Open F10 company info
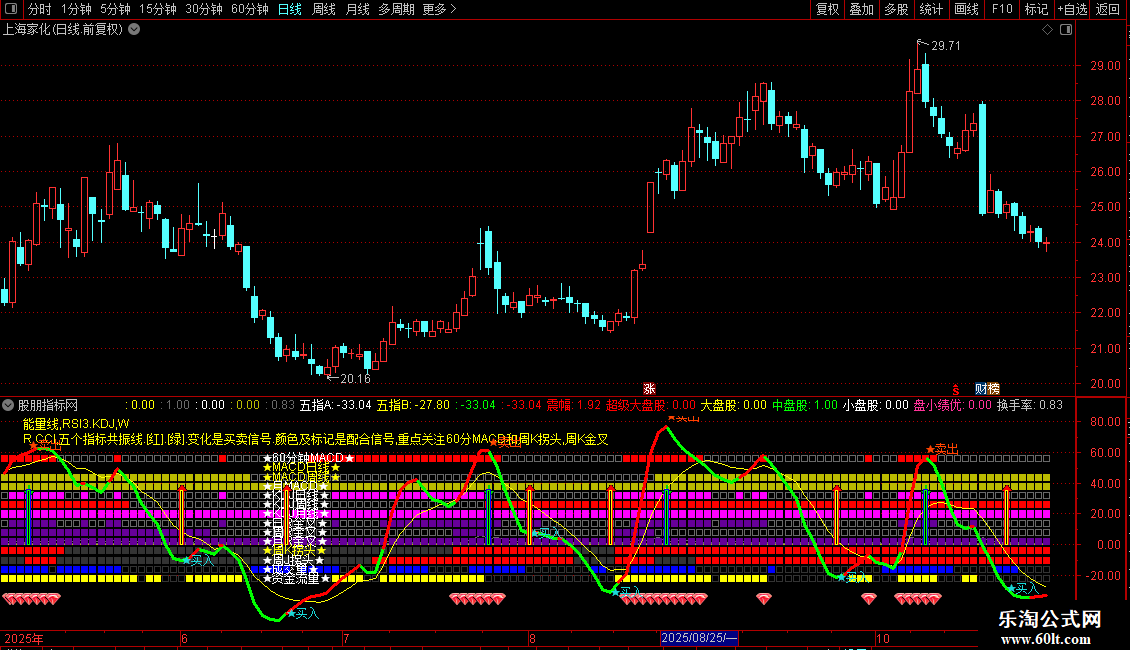The width and height of the screenshot is (1130, 650). point(1002,9)
